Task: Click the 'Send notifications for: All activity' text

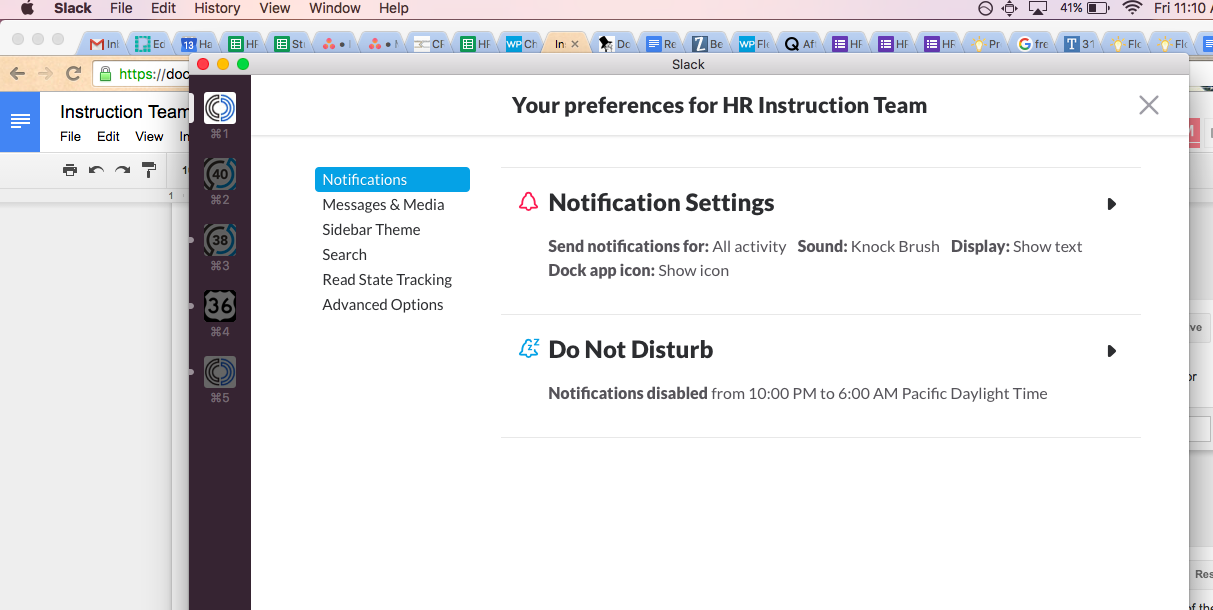Action: (667, 246)
